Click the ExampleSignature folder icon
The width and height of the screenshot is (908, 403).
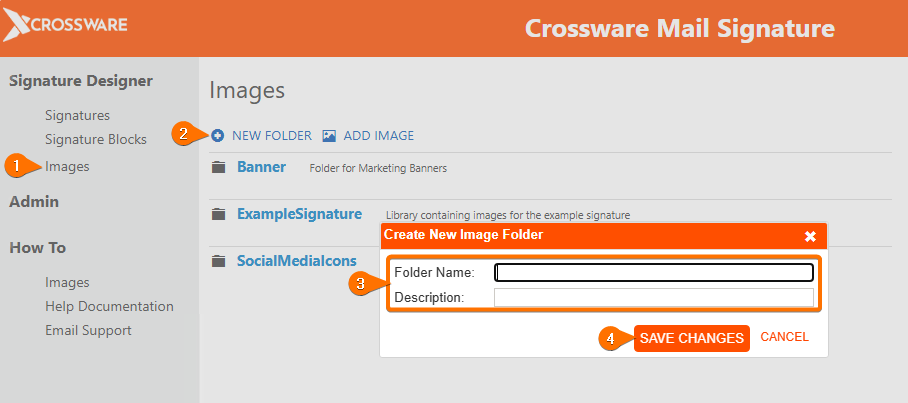(x=219, y=214)
